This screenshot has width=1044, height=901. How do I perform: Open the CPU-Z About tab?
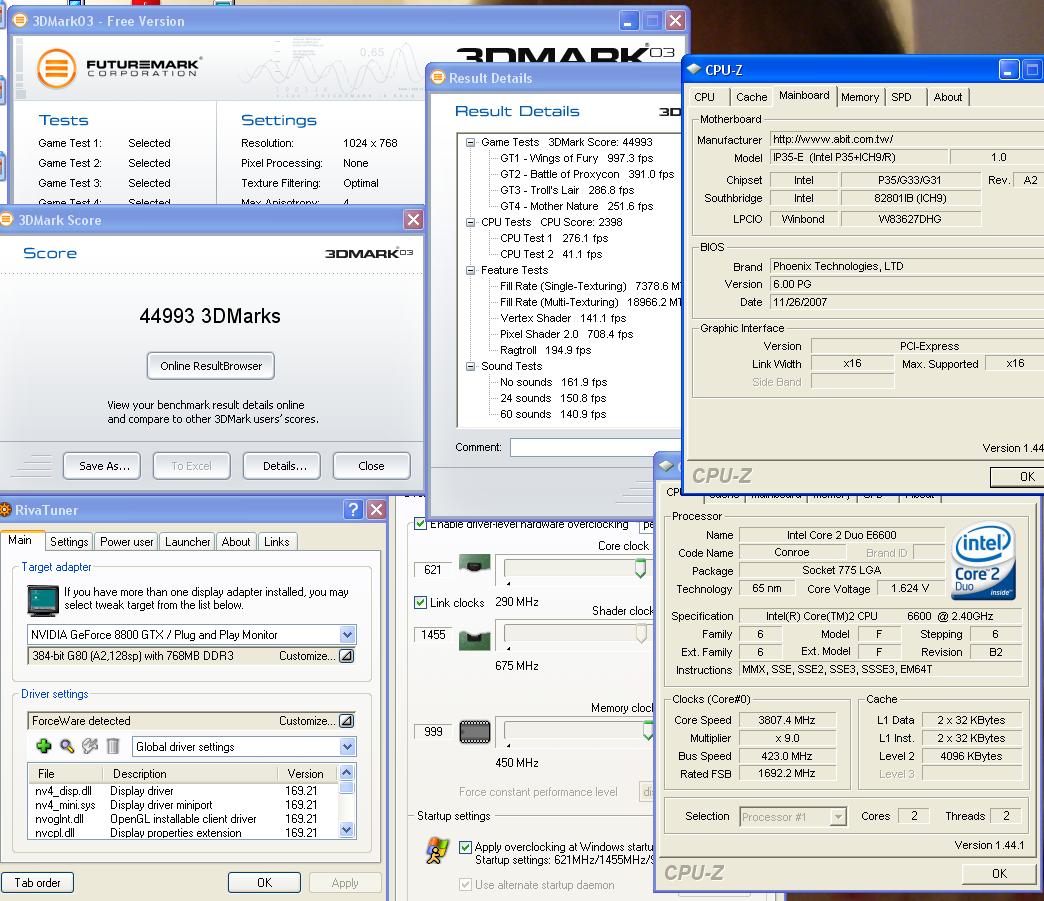pyautogui.click(x=947, y=97)
